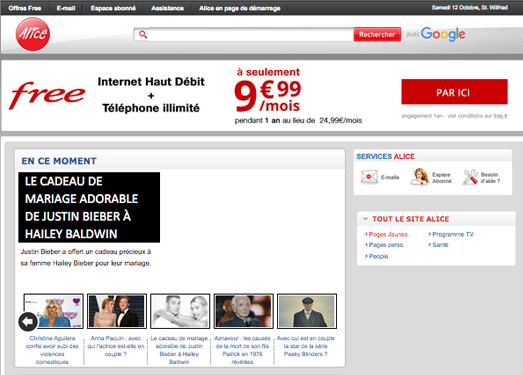
Task: Set Alice en page de démarrage
Action: (x=239, y=8)
